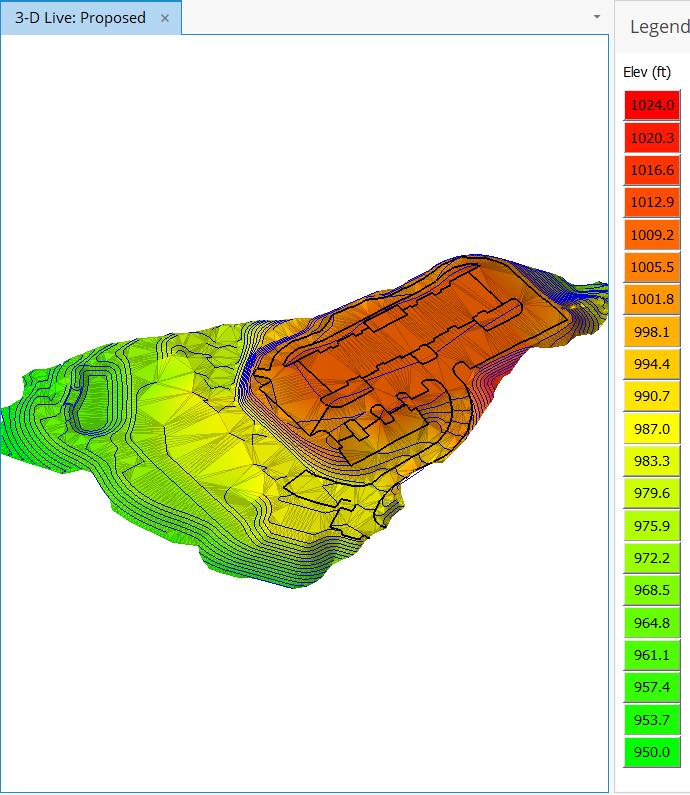Select the 998.1 elevation color swatch
690x795 pixels.
(x=652, y=332)
